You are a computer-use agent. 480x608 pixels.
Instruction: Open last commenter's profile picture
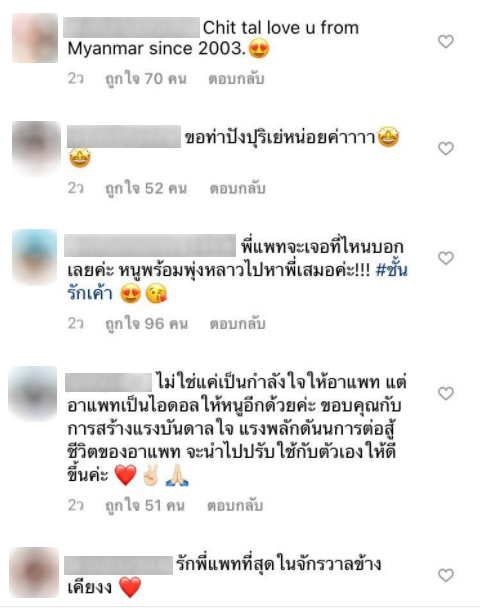pos(34,572)
